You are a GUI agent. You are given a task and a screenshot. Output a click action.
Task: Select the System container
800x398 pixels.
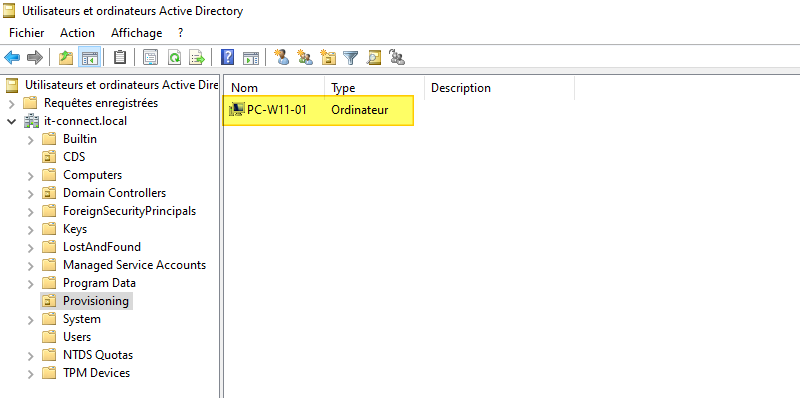82,319
